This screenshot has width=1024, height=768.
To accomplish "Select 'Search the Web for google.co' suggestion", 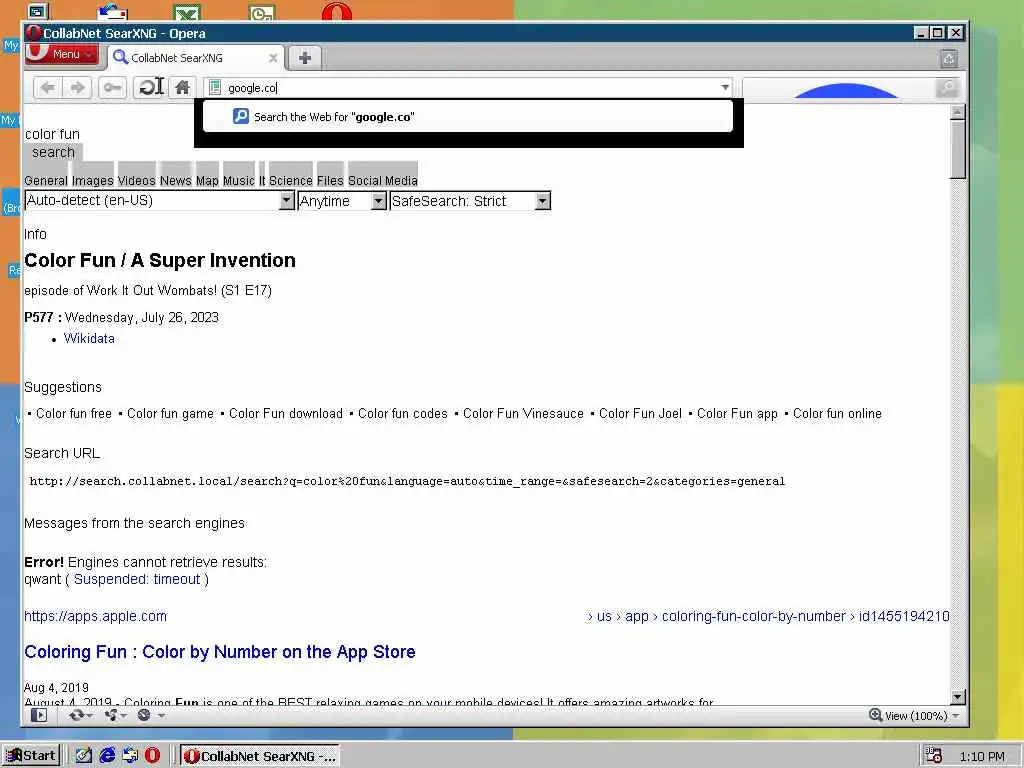I will (468, 117).
